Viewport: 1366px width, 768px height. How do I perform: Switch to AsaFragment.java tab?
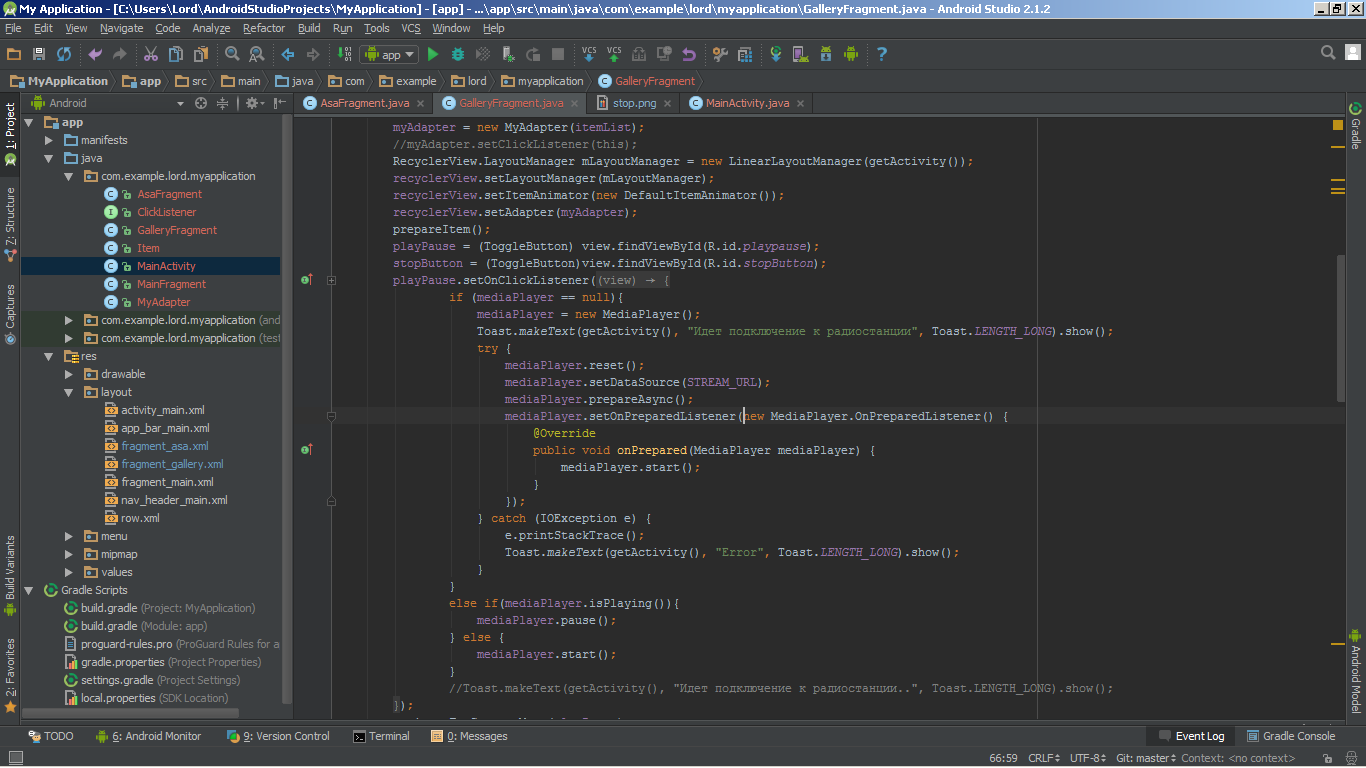click(364, 103)
